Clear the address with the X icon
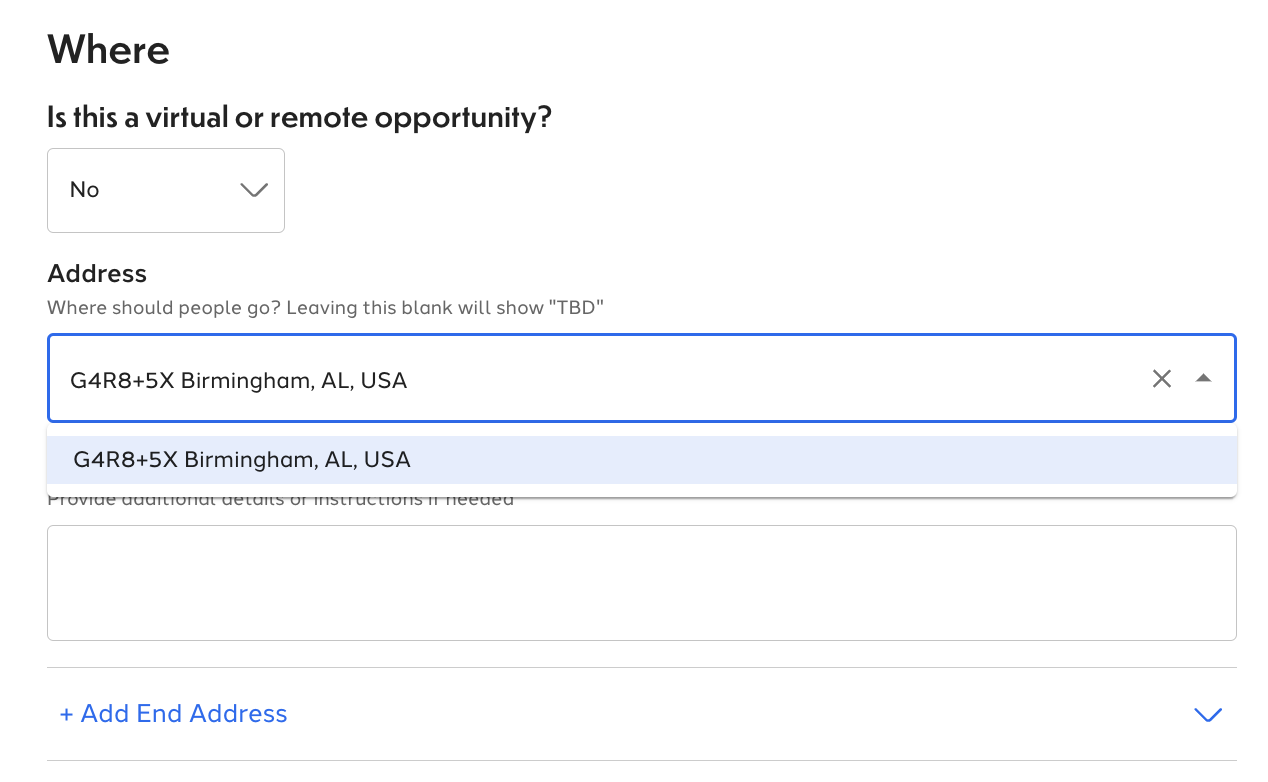The height and width of the screenshot is (782, 1268). [x=1161, y=379]
